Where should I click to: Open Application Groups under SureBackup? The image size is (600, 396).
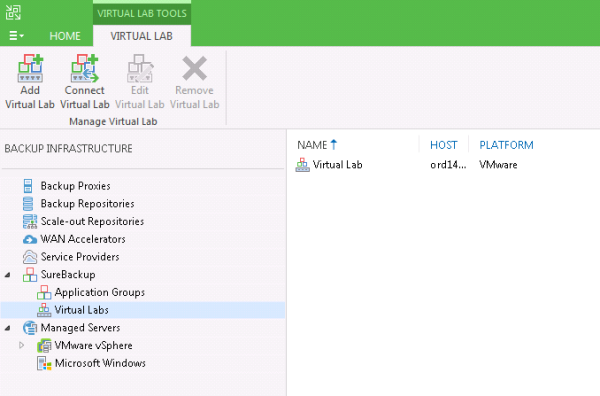point(99,292)
